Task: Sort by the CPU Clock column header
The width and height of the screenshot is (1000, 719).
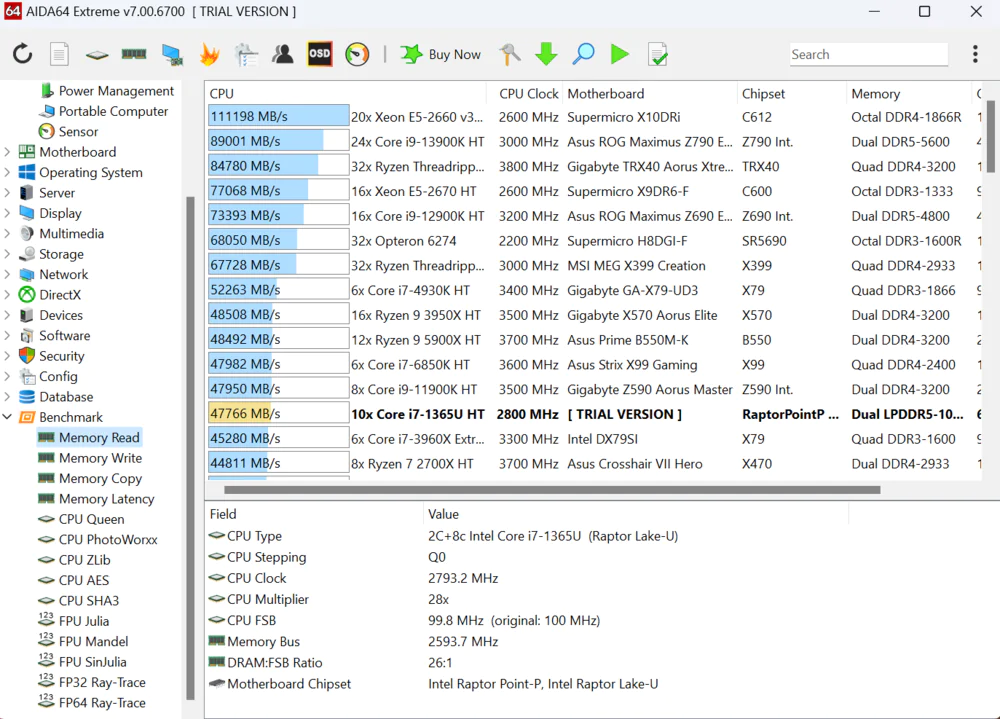Action: (x=526, y=94)
